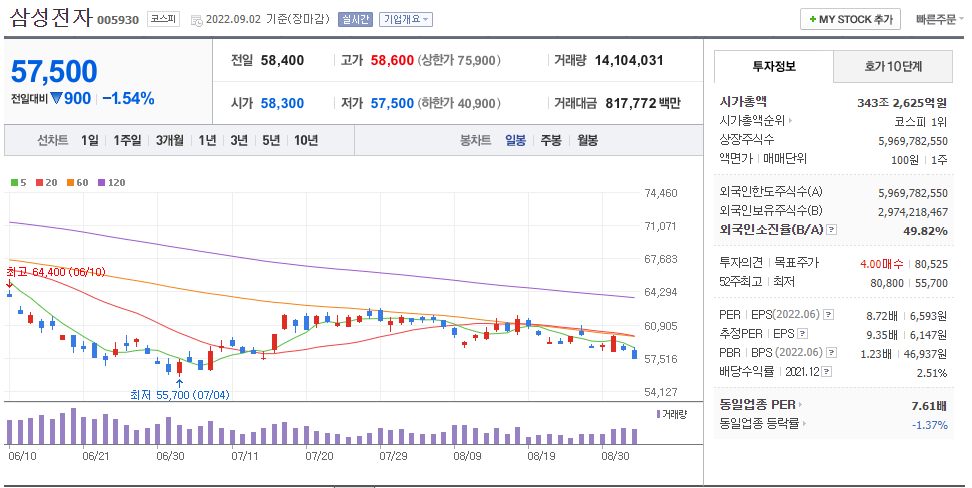The height and width of the screenshot is (488, 972).
Task: Click the red 20-day moving average swatch
Action: pos(40,182)
